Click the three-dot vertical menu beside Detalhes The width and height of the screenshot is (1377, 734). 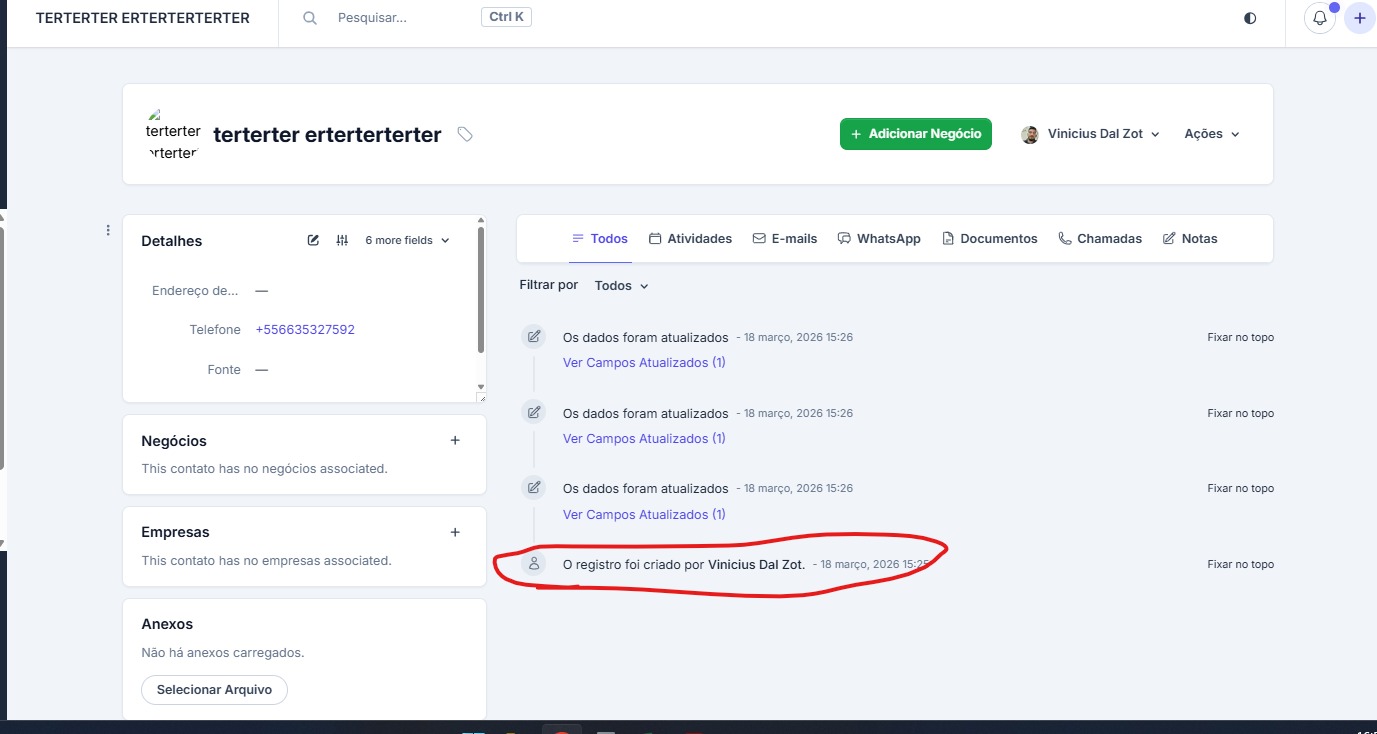coord(108,231)
